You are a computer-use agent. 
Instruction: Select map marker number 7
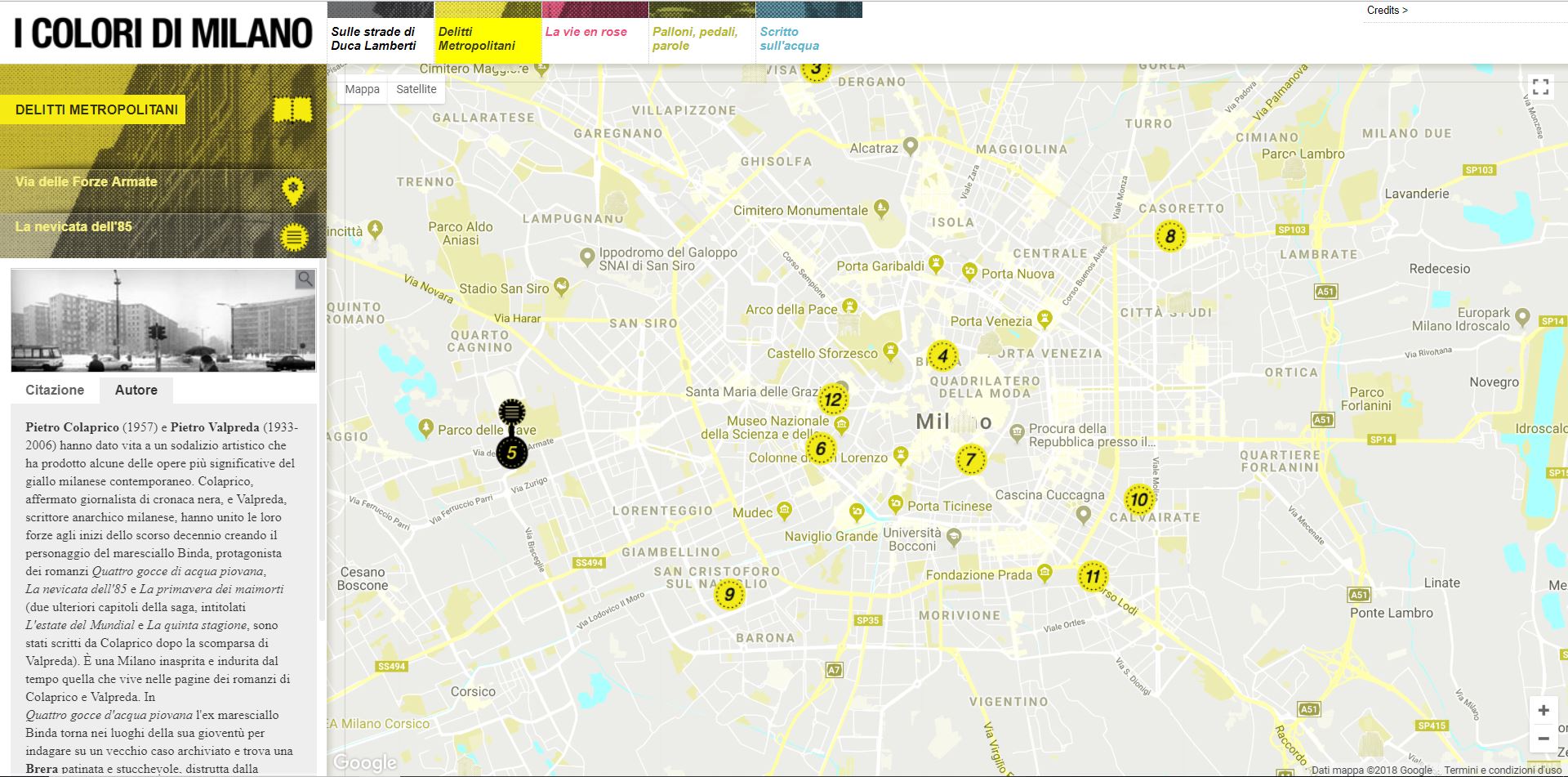point(970,459)
